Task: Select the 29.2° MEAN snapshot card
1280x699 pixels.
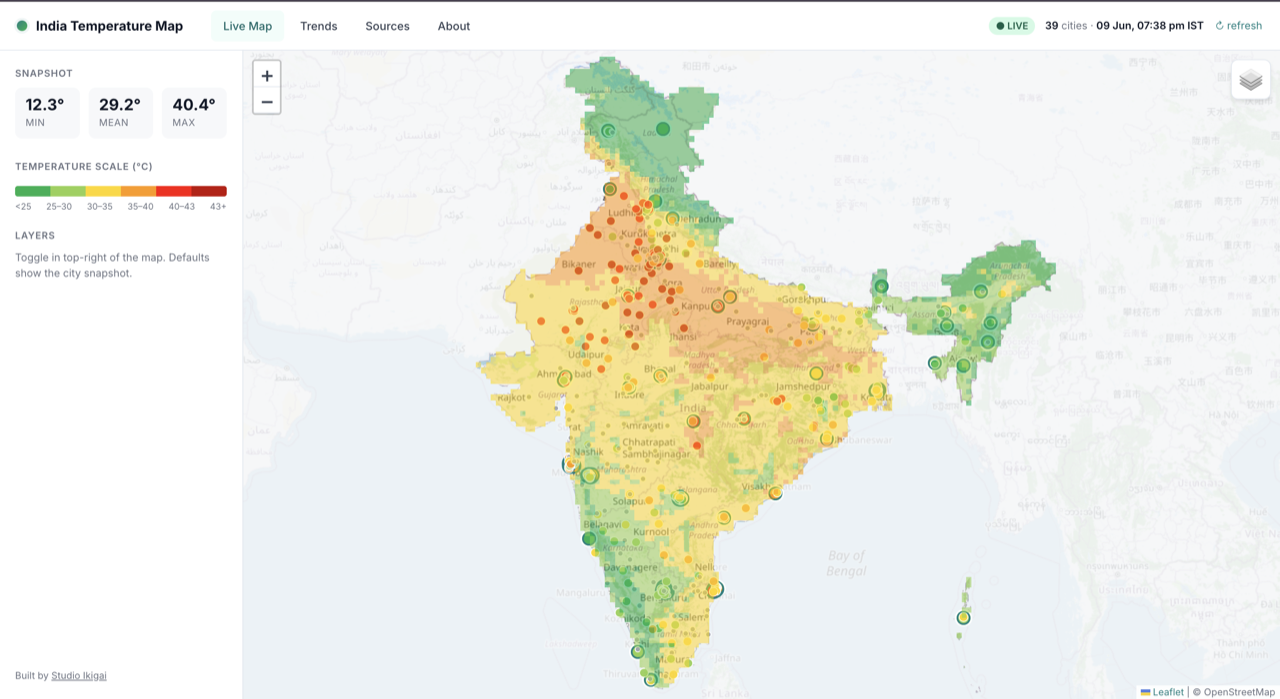Action: point(121,113)
